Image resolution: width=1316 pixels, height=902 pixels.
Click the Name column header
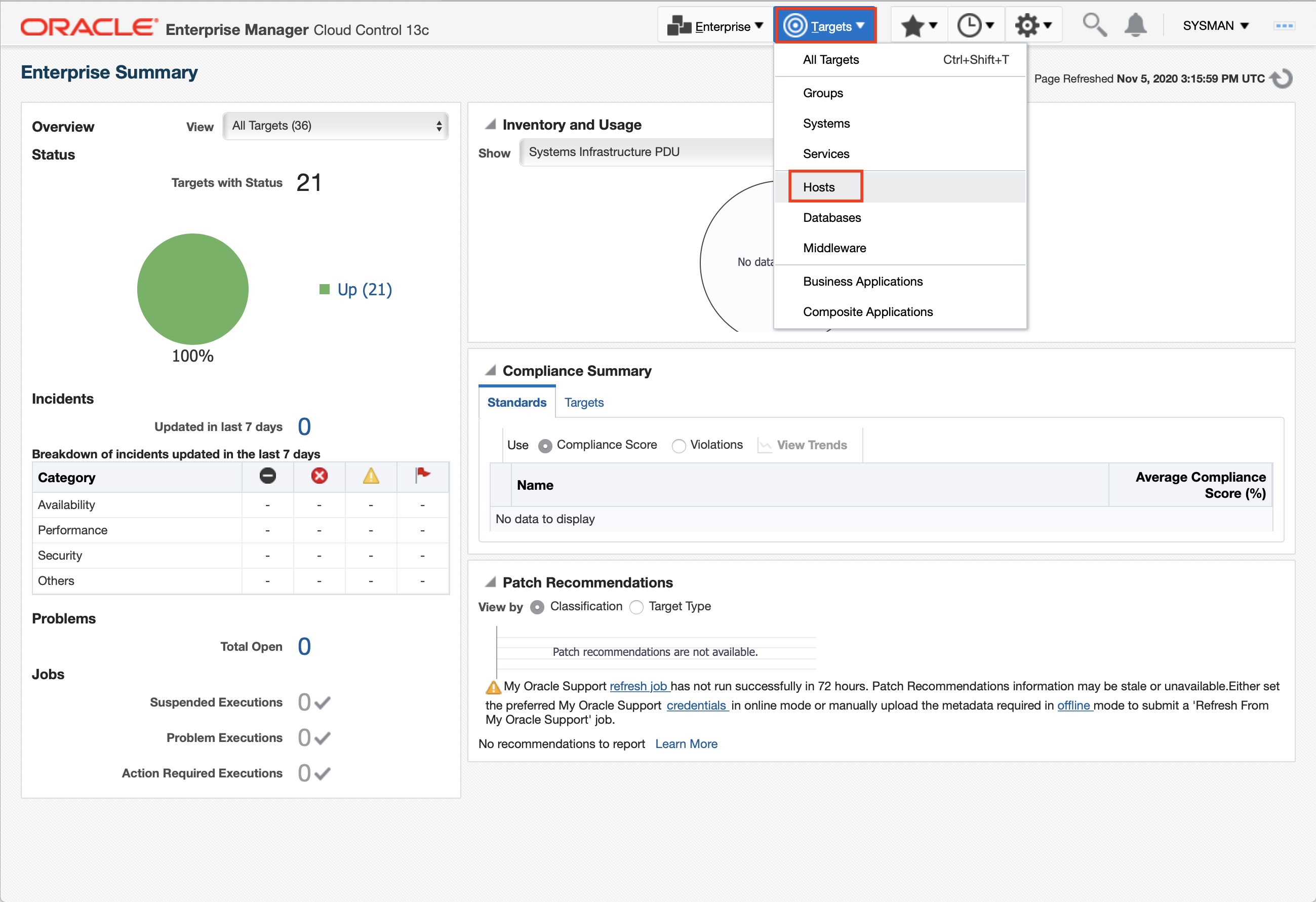(x=809, y=485)
